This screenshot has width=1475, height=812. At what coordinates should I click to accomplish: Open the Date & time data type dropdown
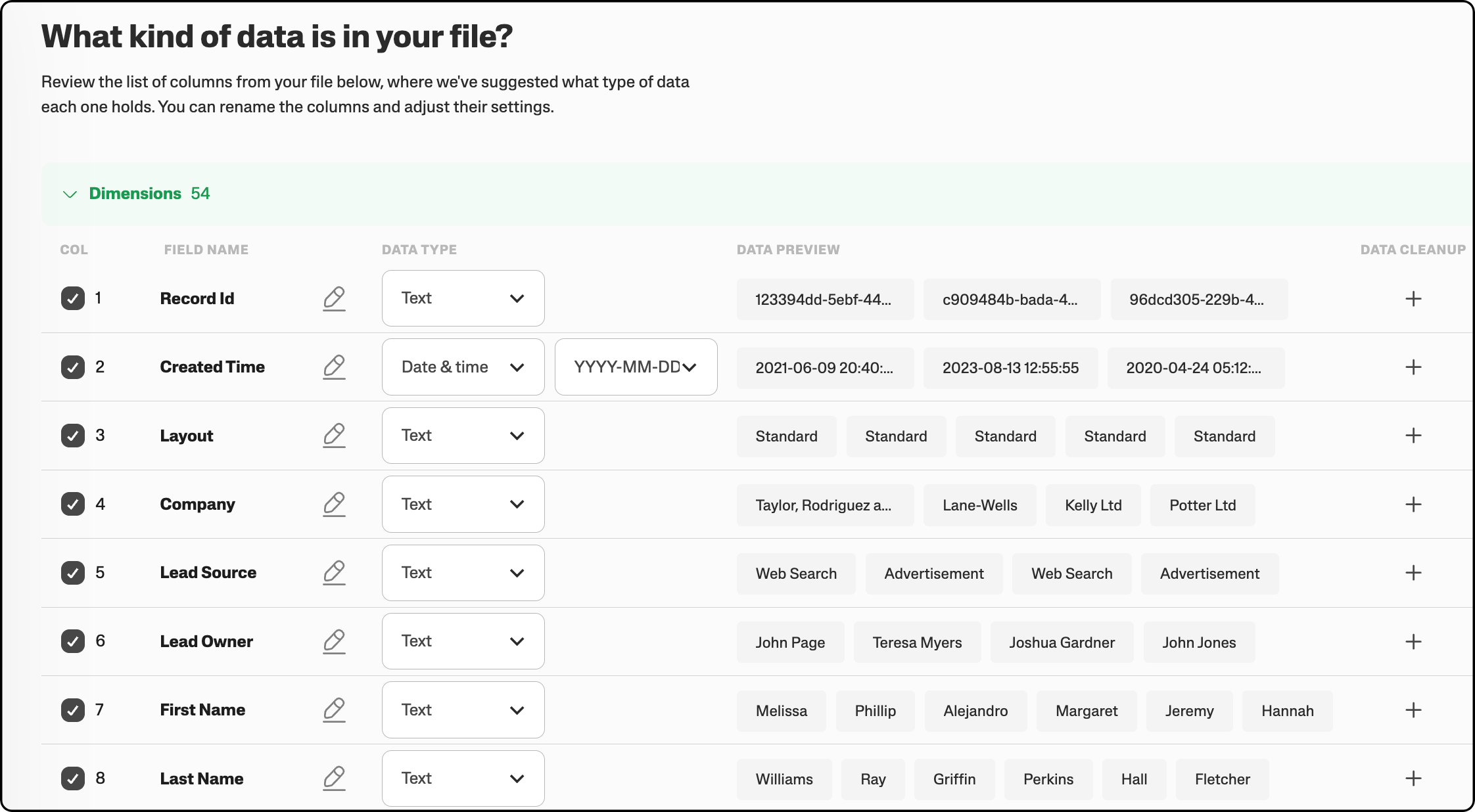click(x=463, y=367)
